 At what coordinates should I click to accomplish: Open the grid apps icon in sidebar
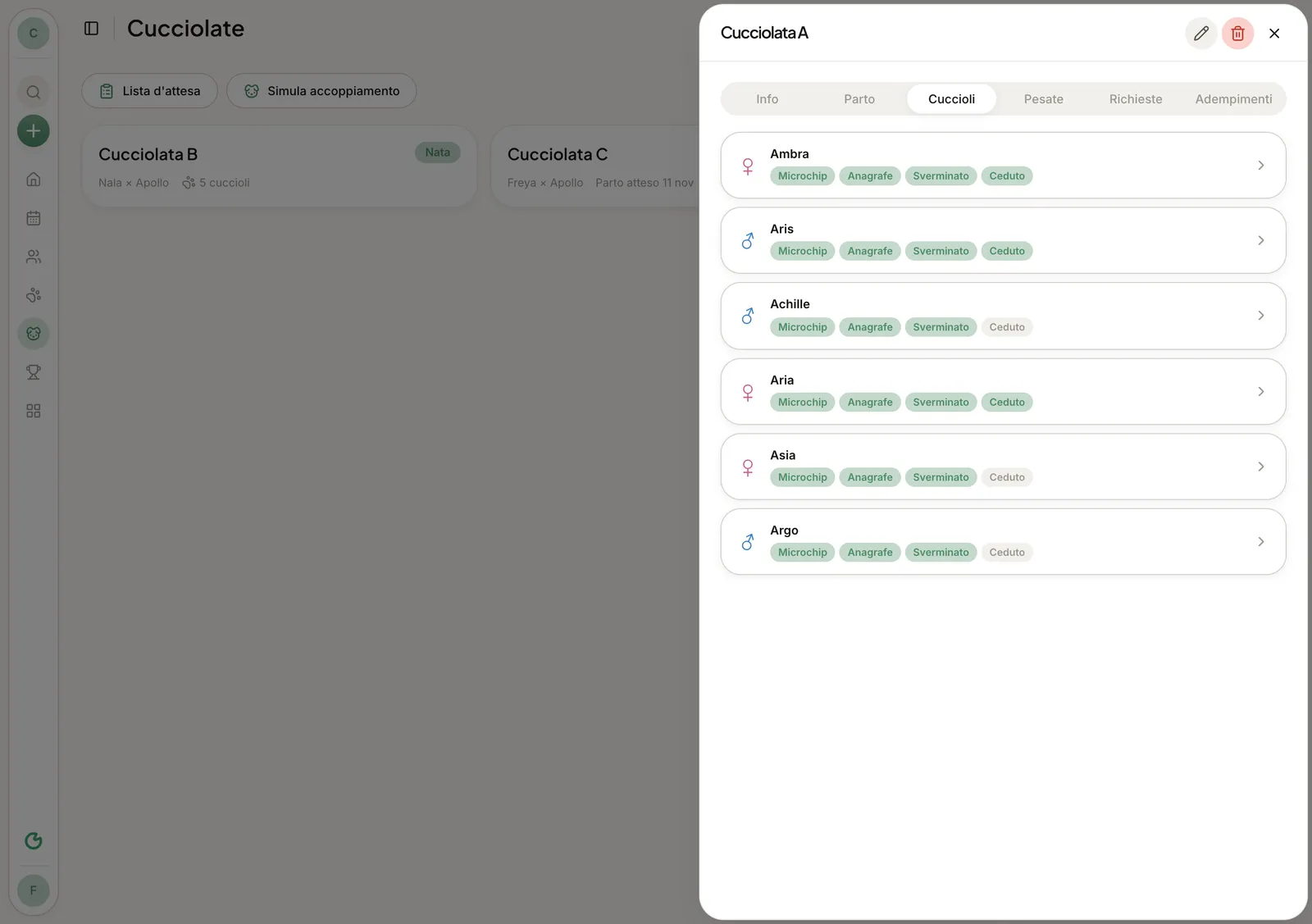coord(34,411)
